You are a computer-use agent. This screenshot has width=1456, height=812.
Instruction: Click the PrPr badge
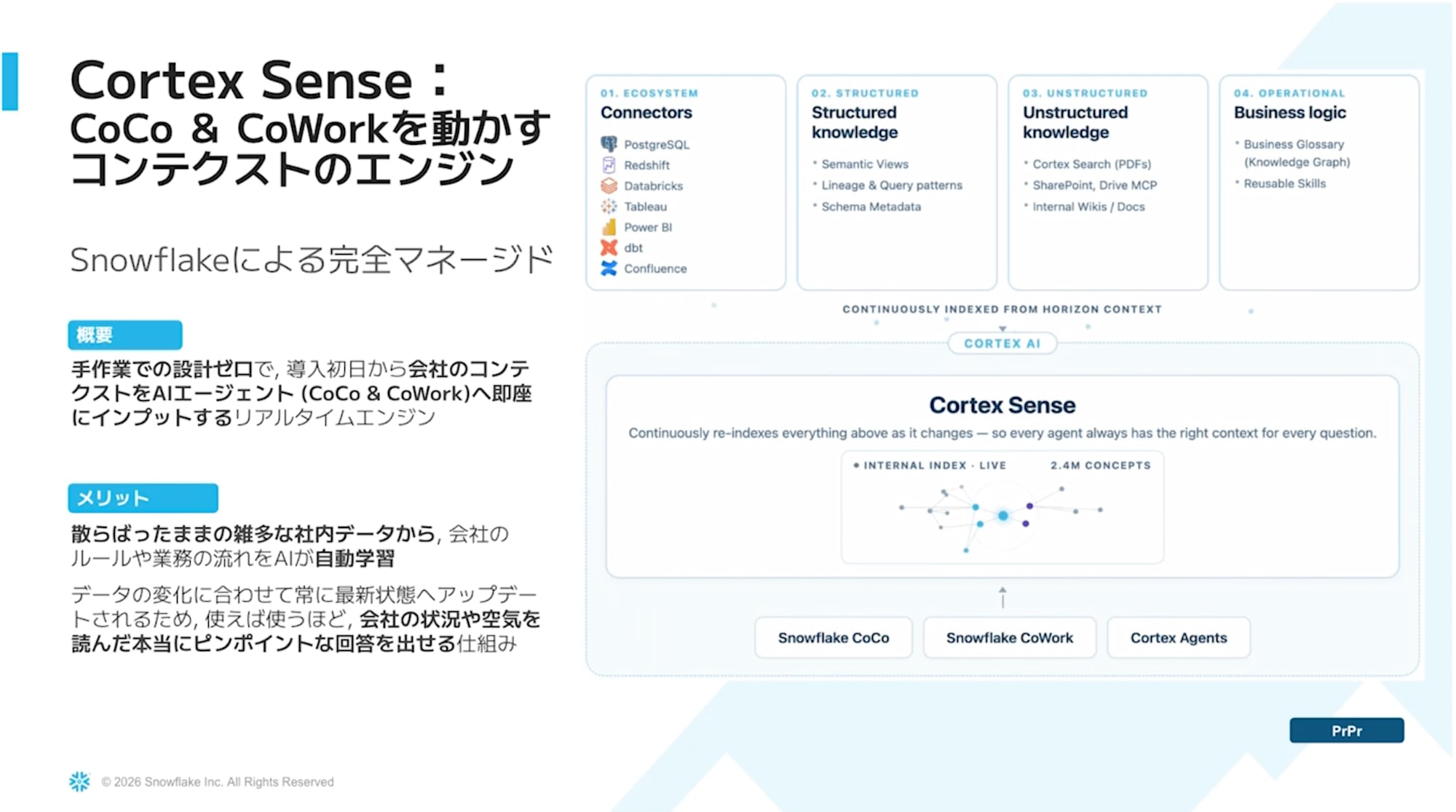click(1347, 731)
